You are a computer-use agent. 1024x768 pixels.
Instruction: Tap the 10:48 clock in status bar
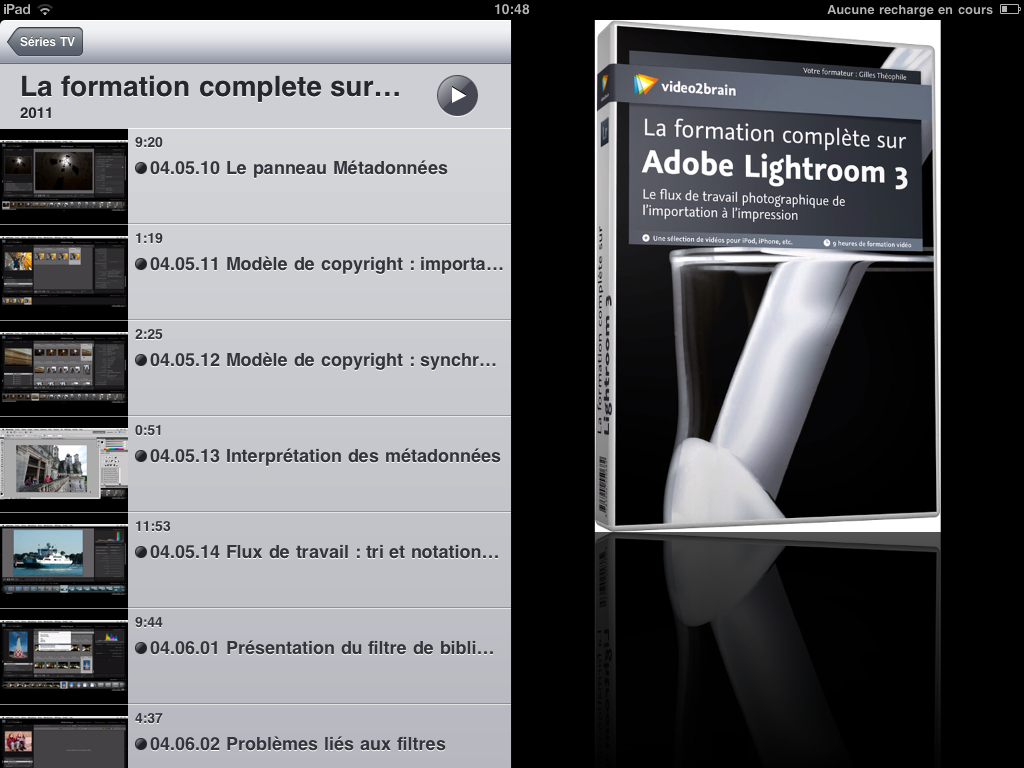click(511, 9)
